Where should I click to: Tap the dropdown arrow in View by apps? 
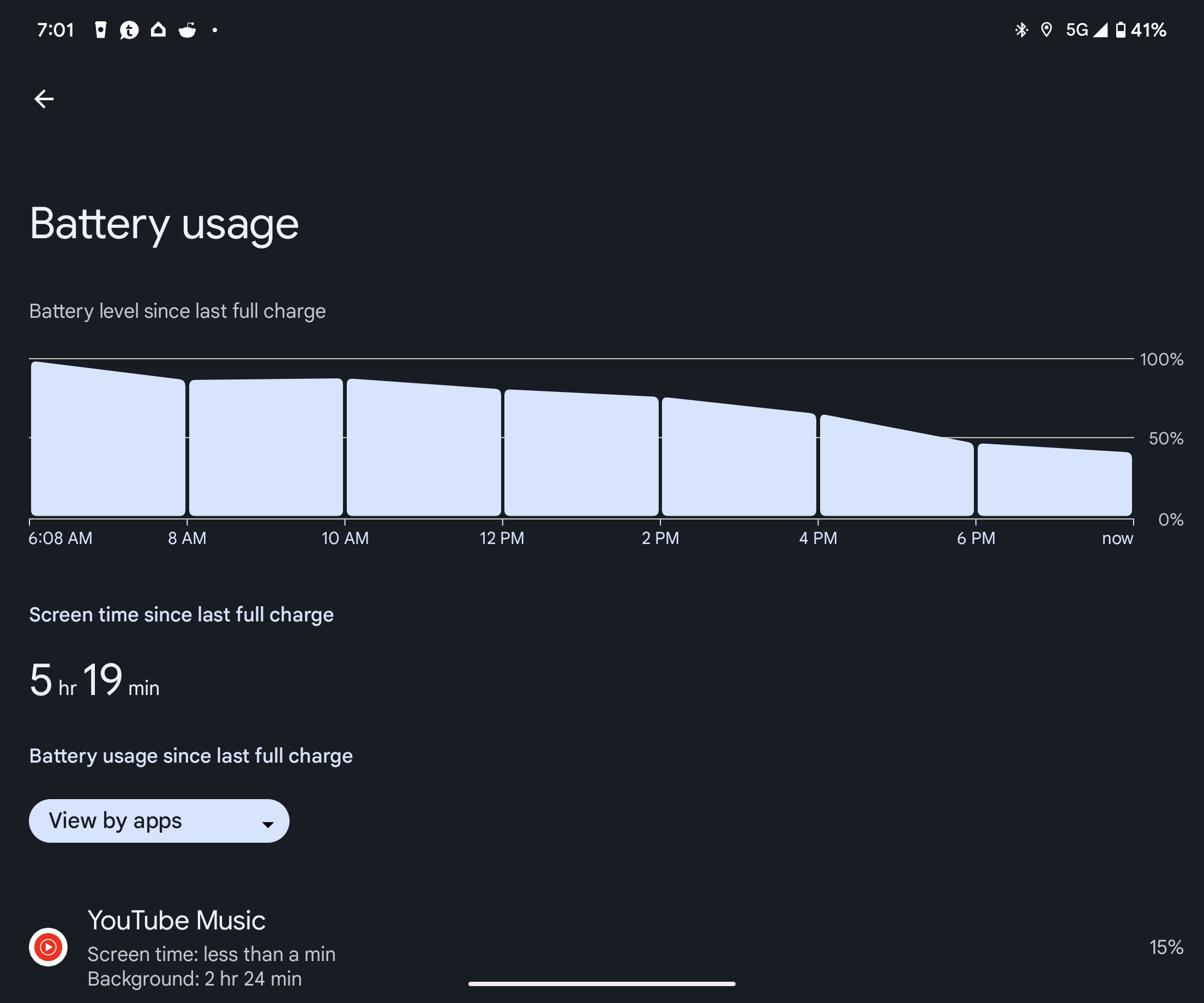coord(267,824)
